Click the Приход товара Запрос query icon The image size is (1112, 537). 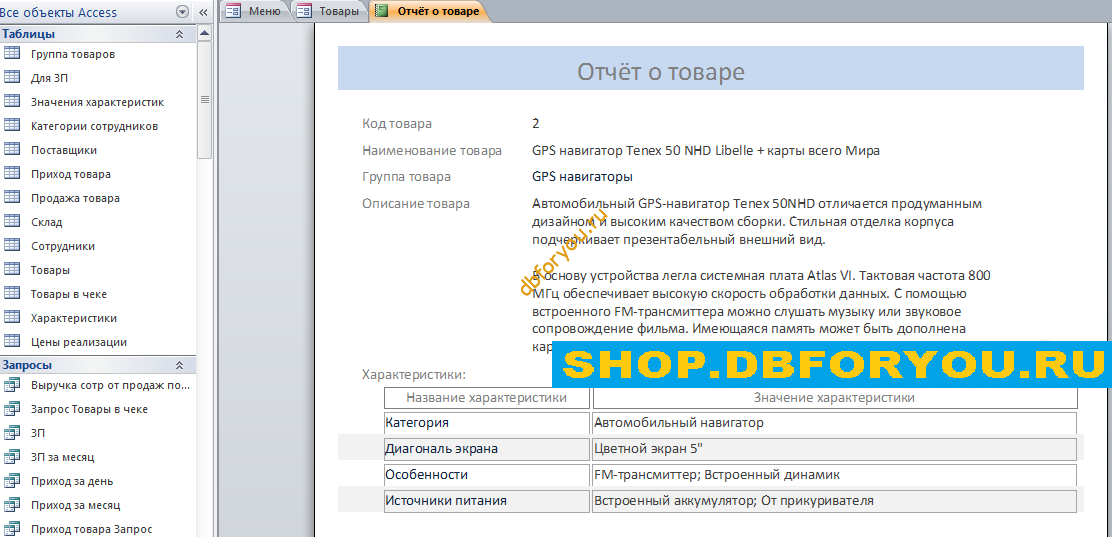(x=11, y=529)
